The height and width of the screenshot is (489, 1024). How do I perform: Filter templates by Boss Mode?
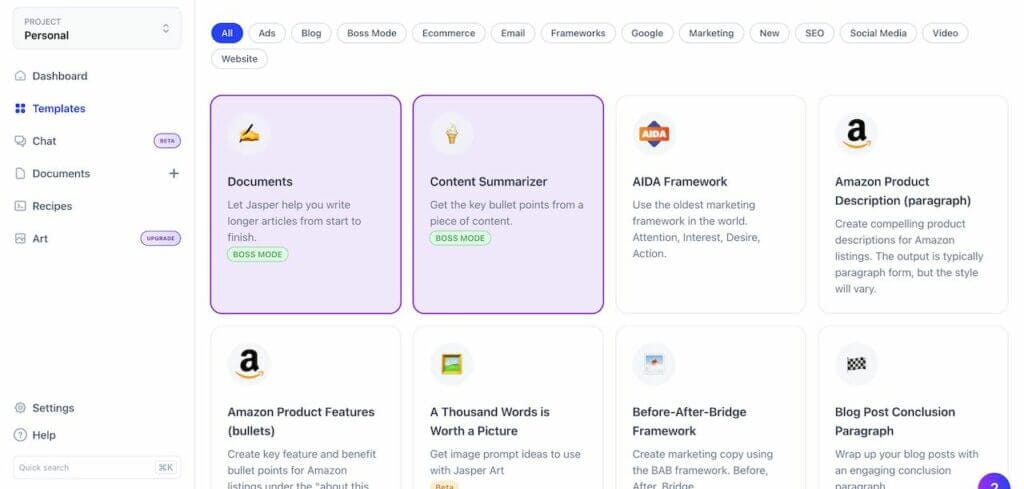click(372, 33)
